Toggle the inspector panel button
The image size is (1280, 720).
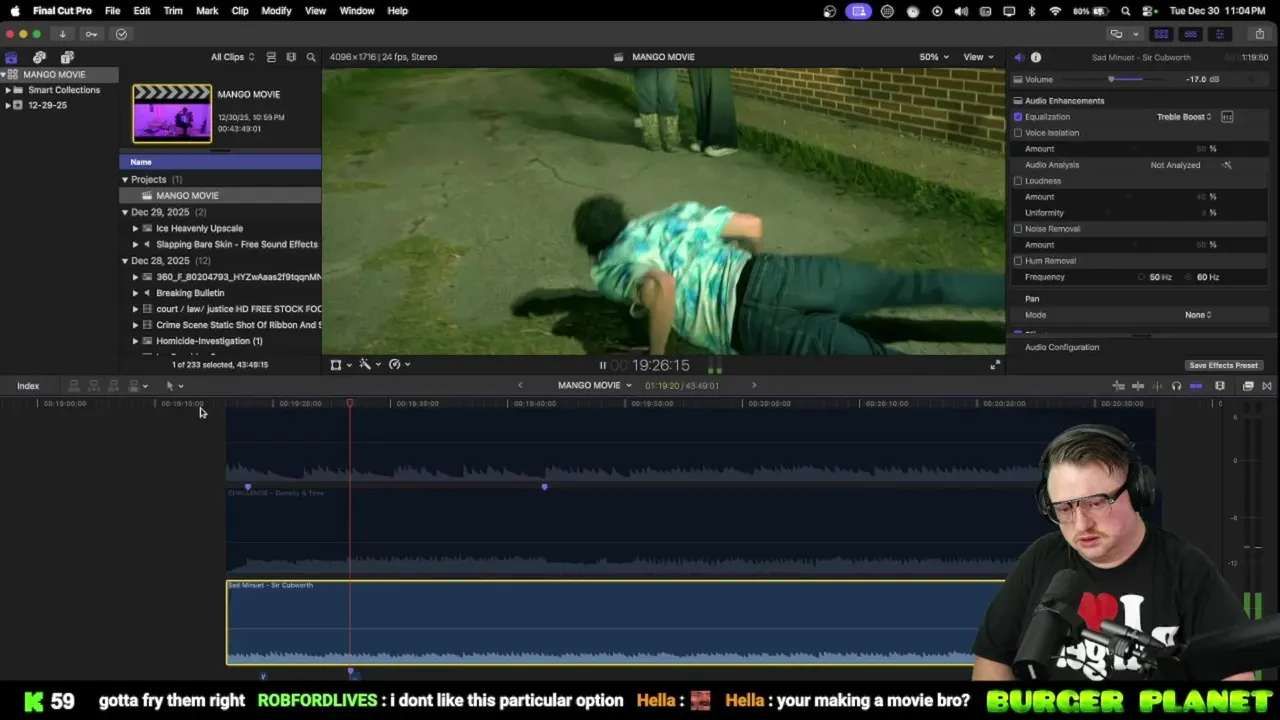pyautogui.click(x=1219, y=34)
